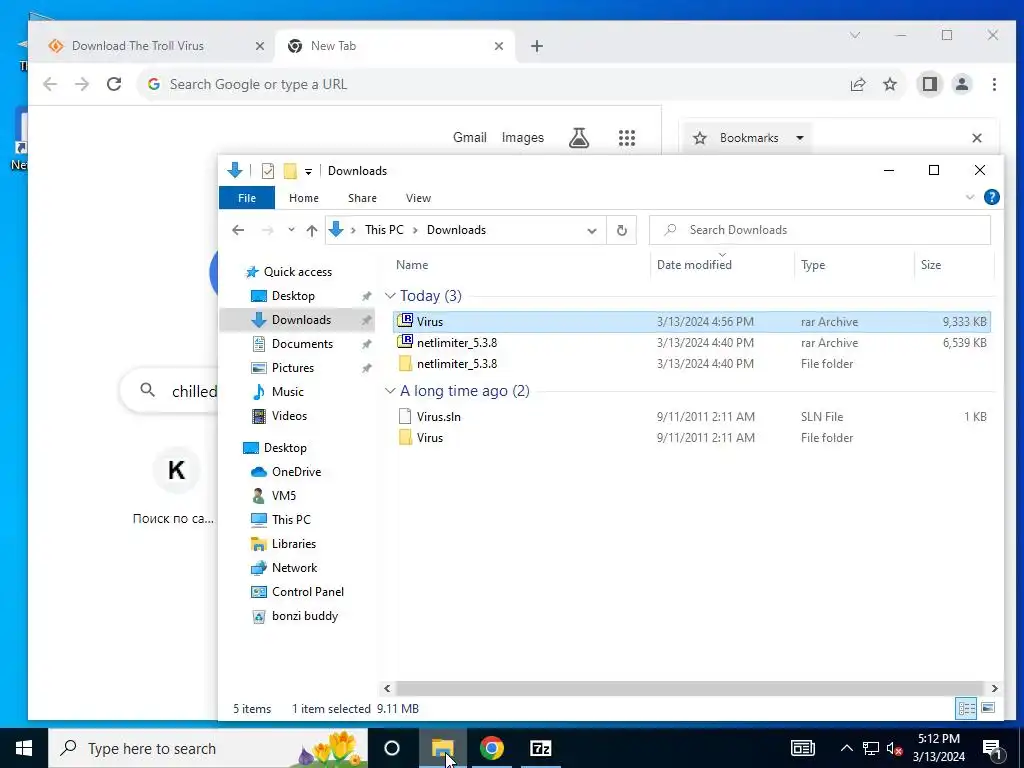
Task: Collapse the A long time ago group
Action: pyautogui.click(x=391, y=391)
